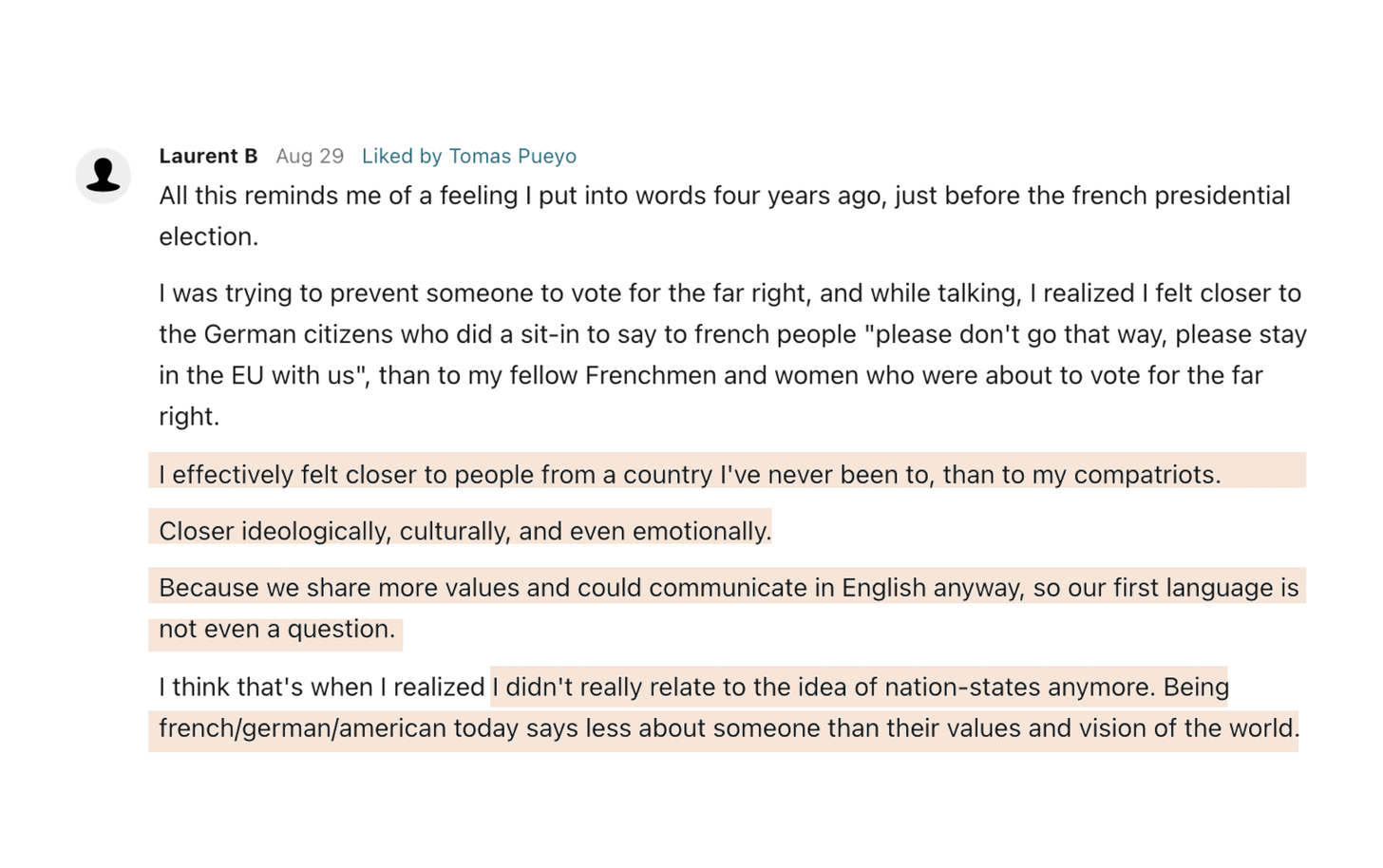Click highlighted text "not even a question."
The image size is (1383, 868).
click(x=276, y=629)
